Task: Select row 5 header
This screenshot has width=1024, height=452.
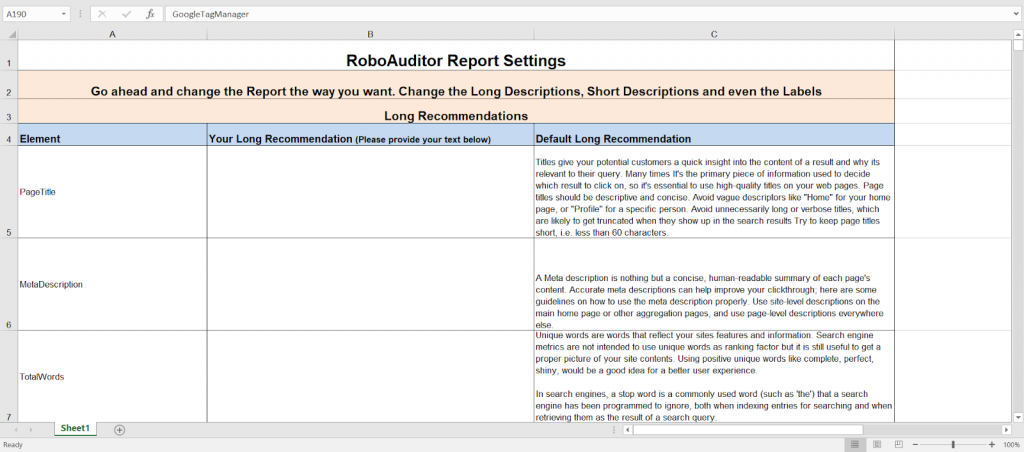Action: 8,191
